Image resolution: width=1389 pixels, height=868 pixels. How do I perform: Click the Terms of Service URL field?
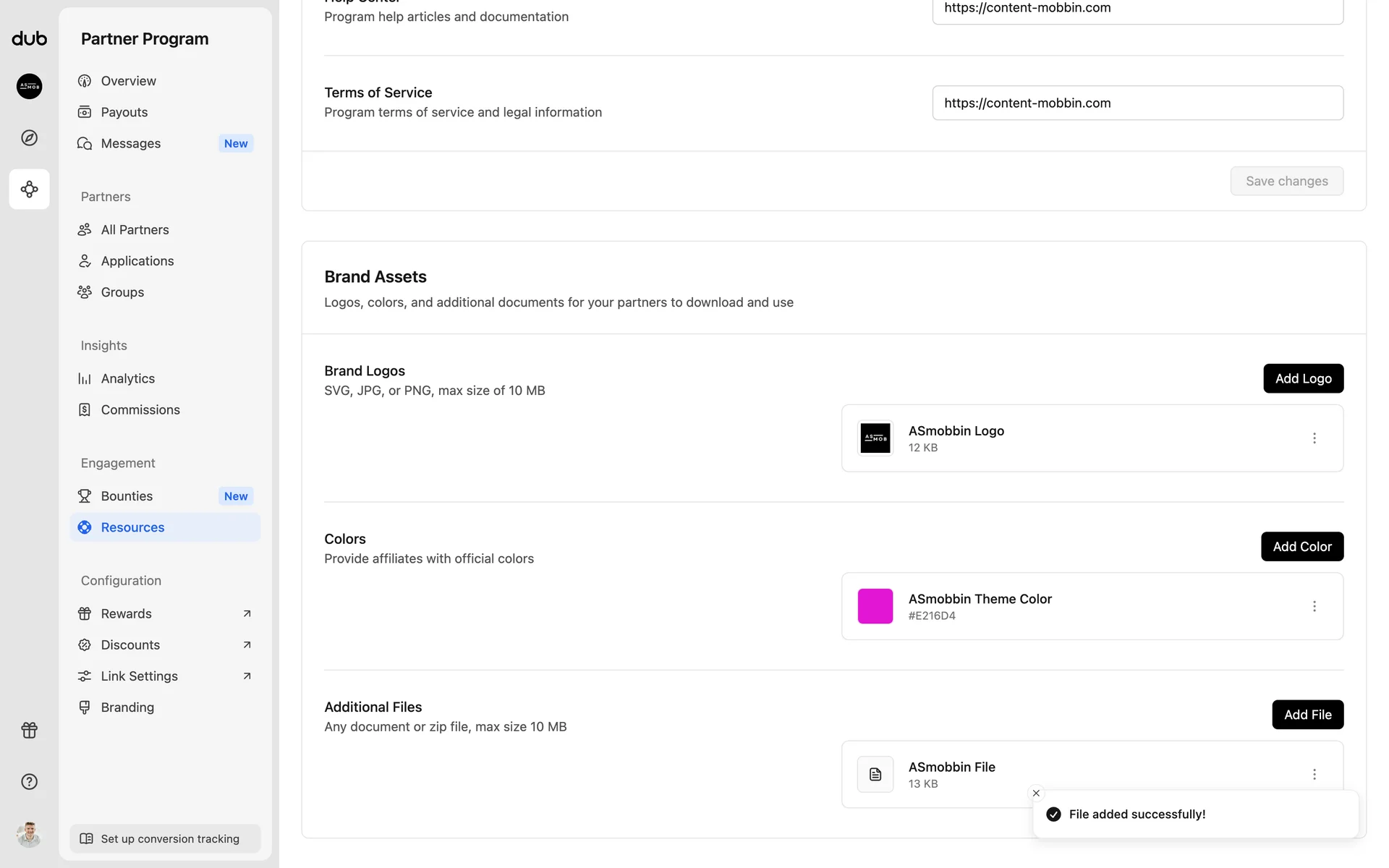(x=1137, y=103)
